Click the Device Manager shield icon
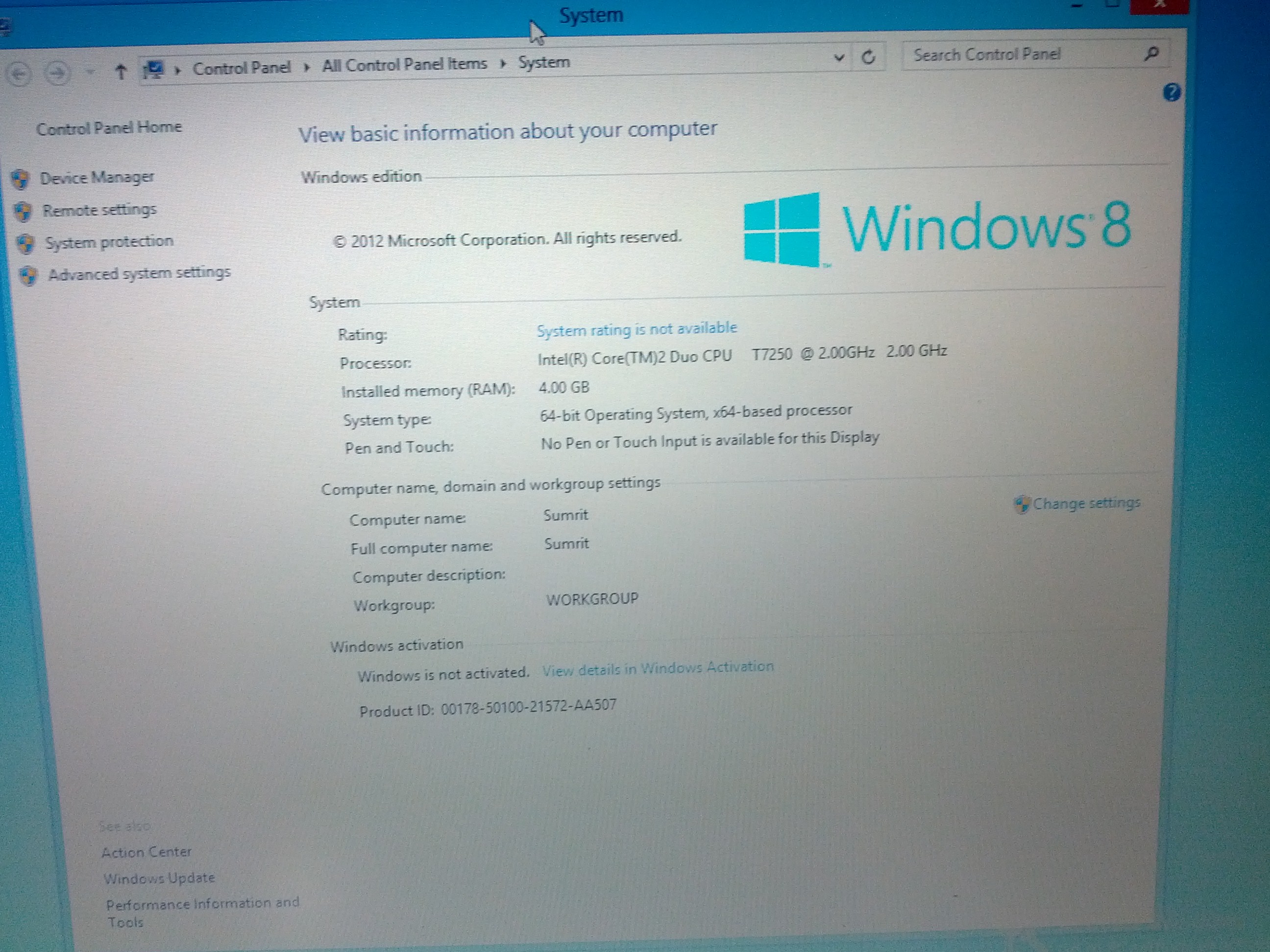Screen dimensions: 1270x952 (x=20, y=179)
